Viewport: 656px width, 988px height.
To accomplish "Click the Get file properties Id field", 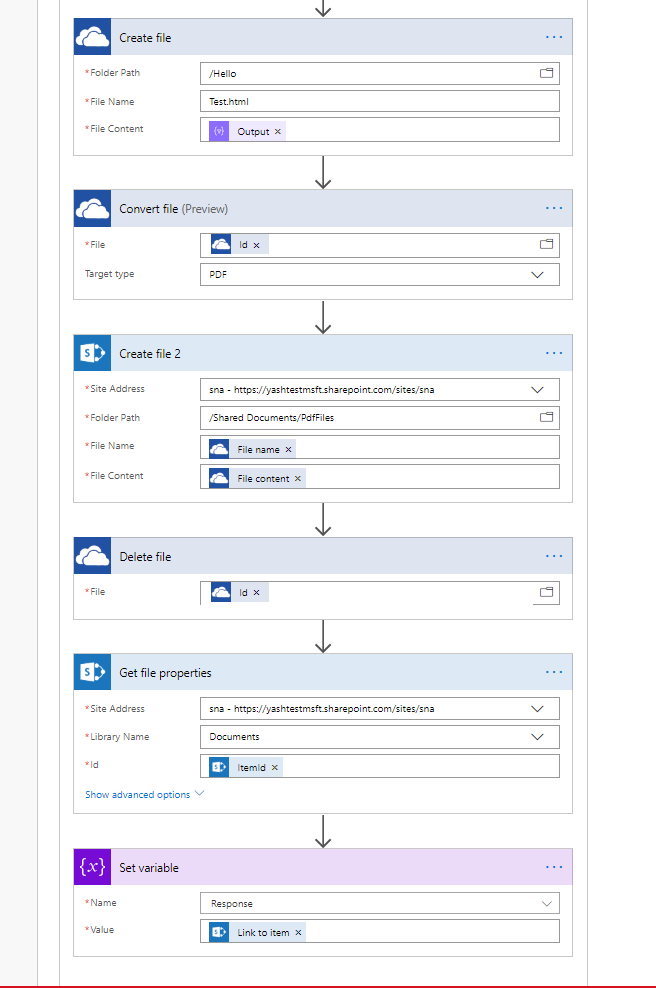I will (x=380, y=766).
